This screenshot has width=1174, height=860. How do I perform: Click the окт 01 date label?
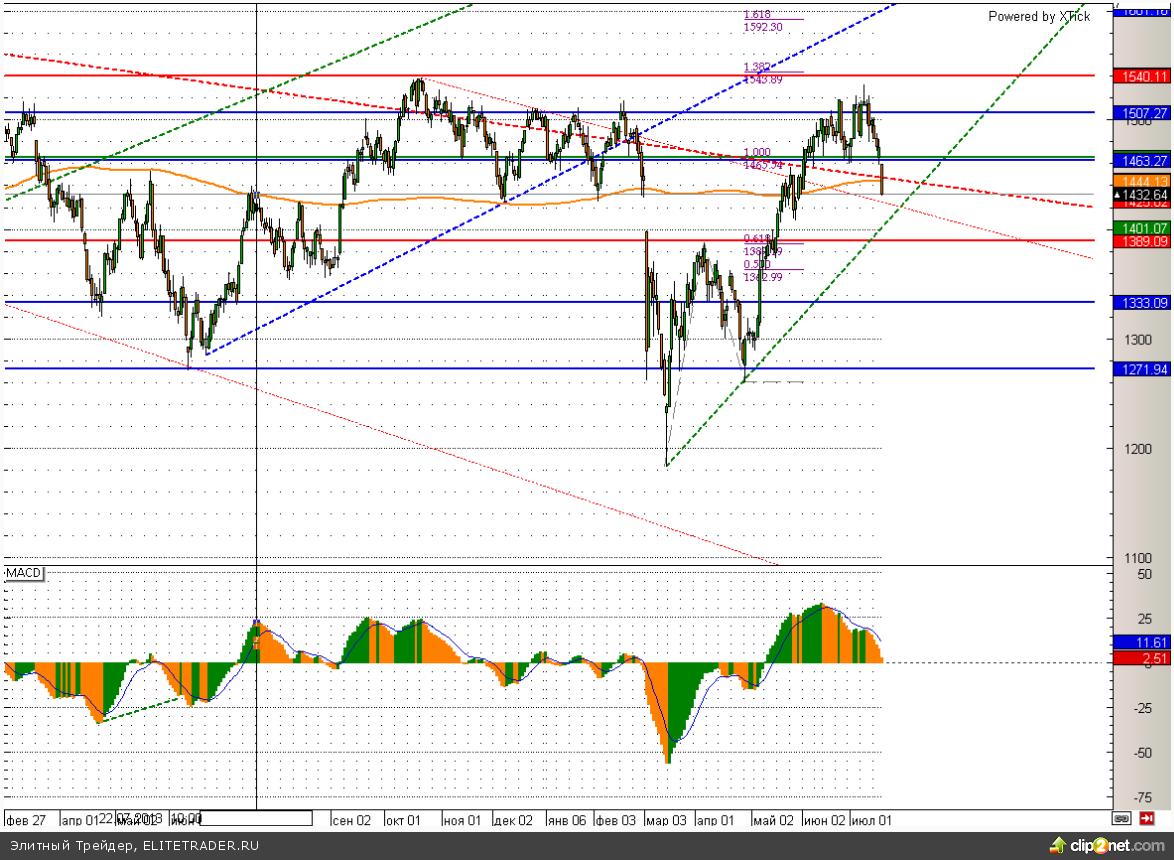(403, 820)
